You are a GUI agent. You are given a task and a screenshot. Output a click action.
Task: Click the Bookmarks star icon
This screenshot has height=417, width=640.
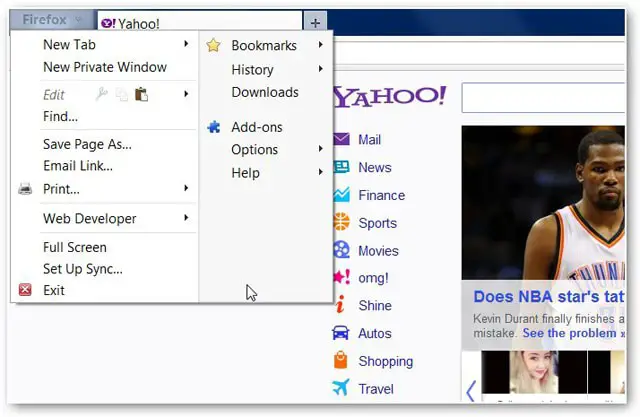coord(213,45)
